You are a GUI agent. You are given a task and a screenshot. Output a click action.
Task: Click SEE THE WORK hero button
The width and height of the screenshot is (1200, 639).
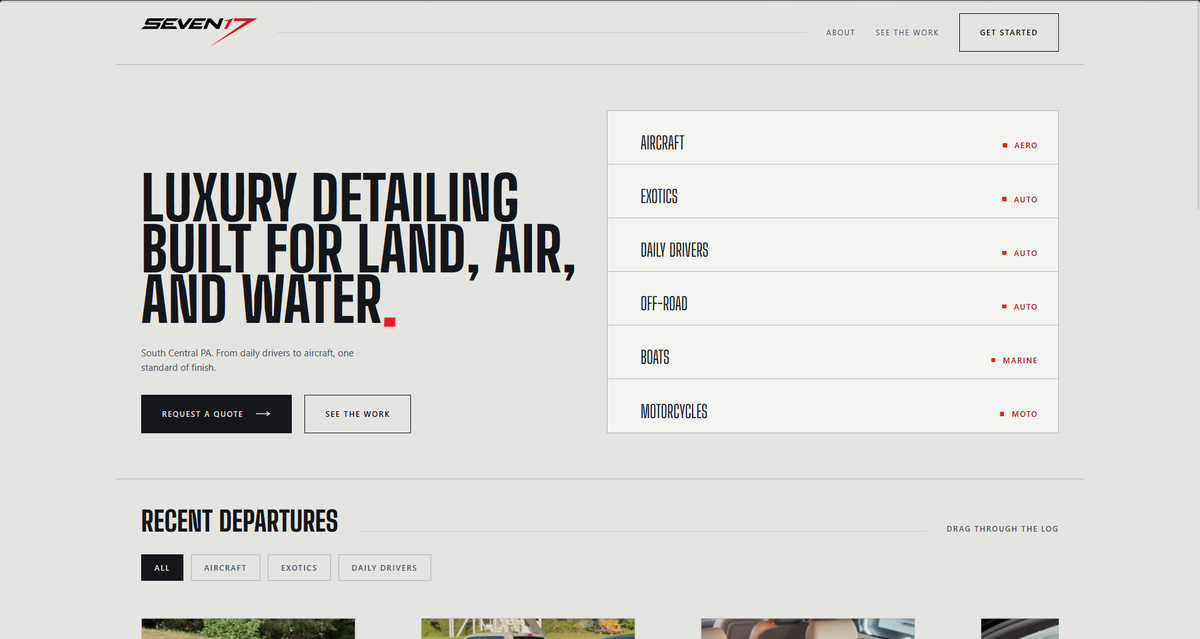[x=357, y=414]
